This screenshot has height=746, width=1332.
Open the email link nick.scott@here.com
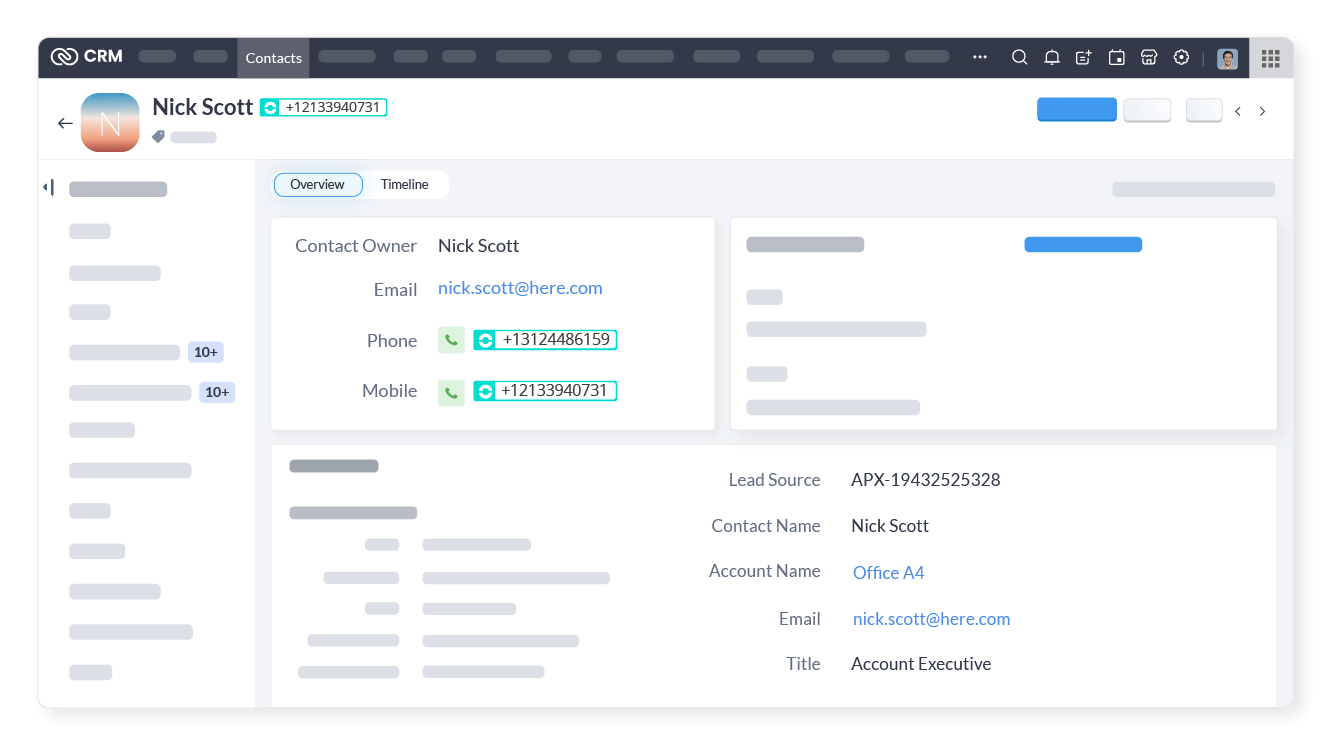click(520, 288)
